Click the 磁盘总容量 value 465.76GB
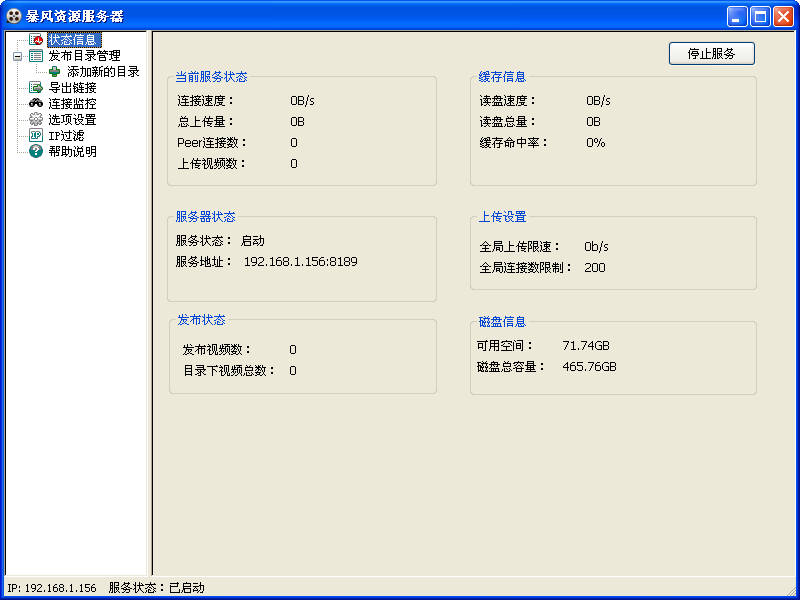This screenshot has width=800, height=600. coord(589,367)
